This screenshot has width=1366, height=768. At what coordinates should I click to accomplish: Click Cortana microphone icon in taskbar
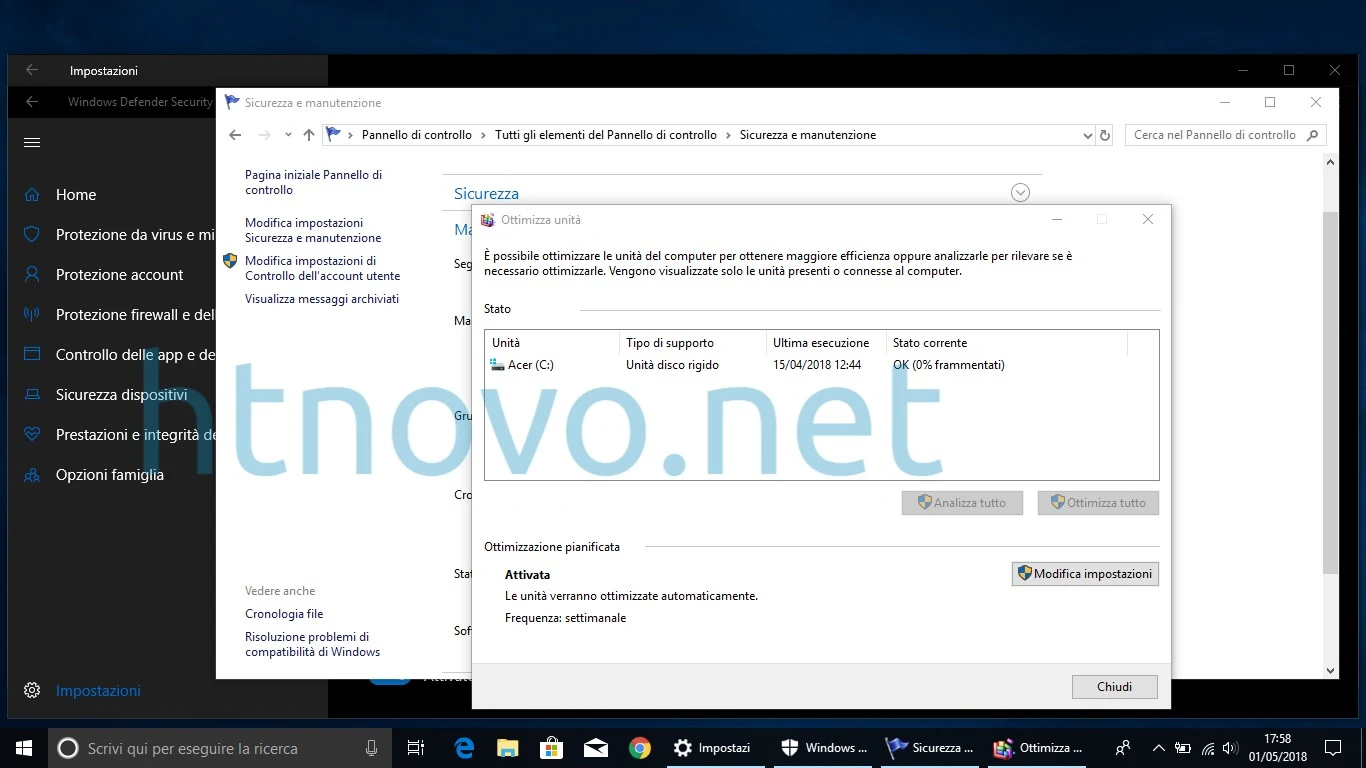[372, 748]
